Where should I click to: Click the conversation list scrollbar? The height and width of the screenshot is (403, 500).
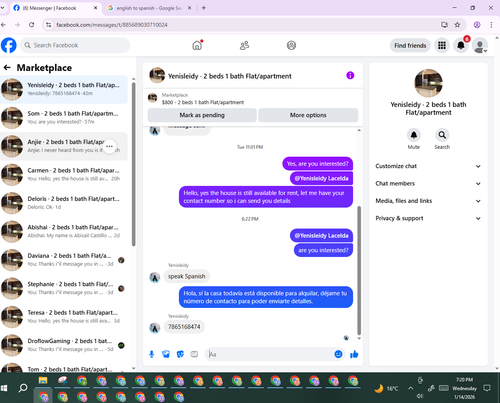point(133,163)
